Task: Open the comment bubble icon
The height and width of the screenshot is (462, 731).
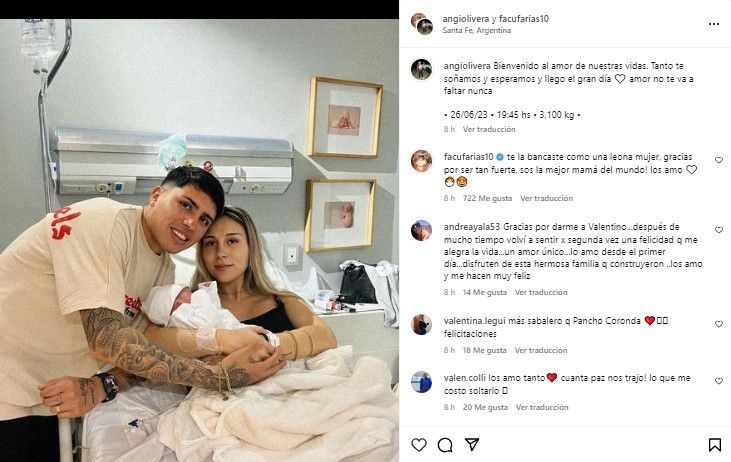Action: [x=445, y=445]
